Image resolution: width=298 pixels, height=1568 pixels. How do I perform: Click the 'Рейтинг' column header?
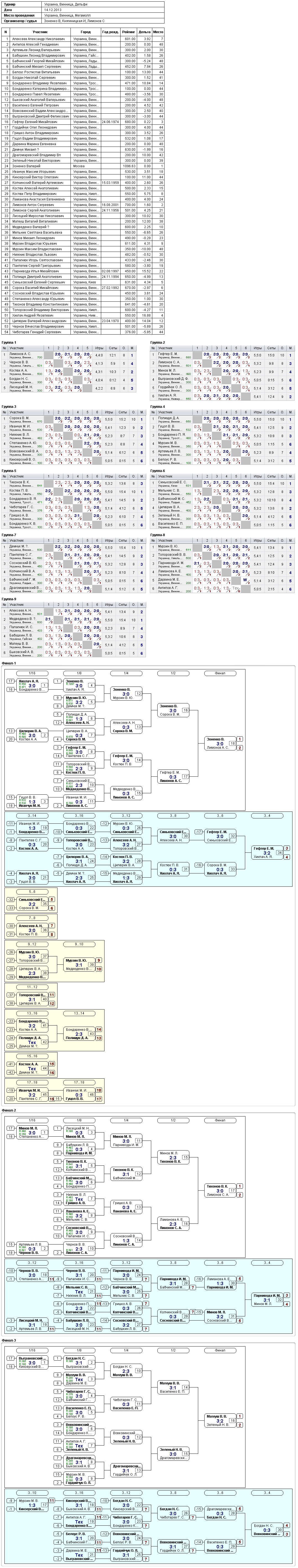[128, 32]
